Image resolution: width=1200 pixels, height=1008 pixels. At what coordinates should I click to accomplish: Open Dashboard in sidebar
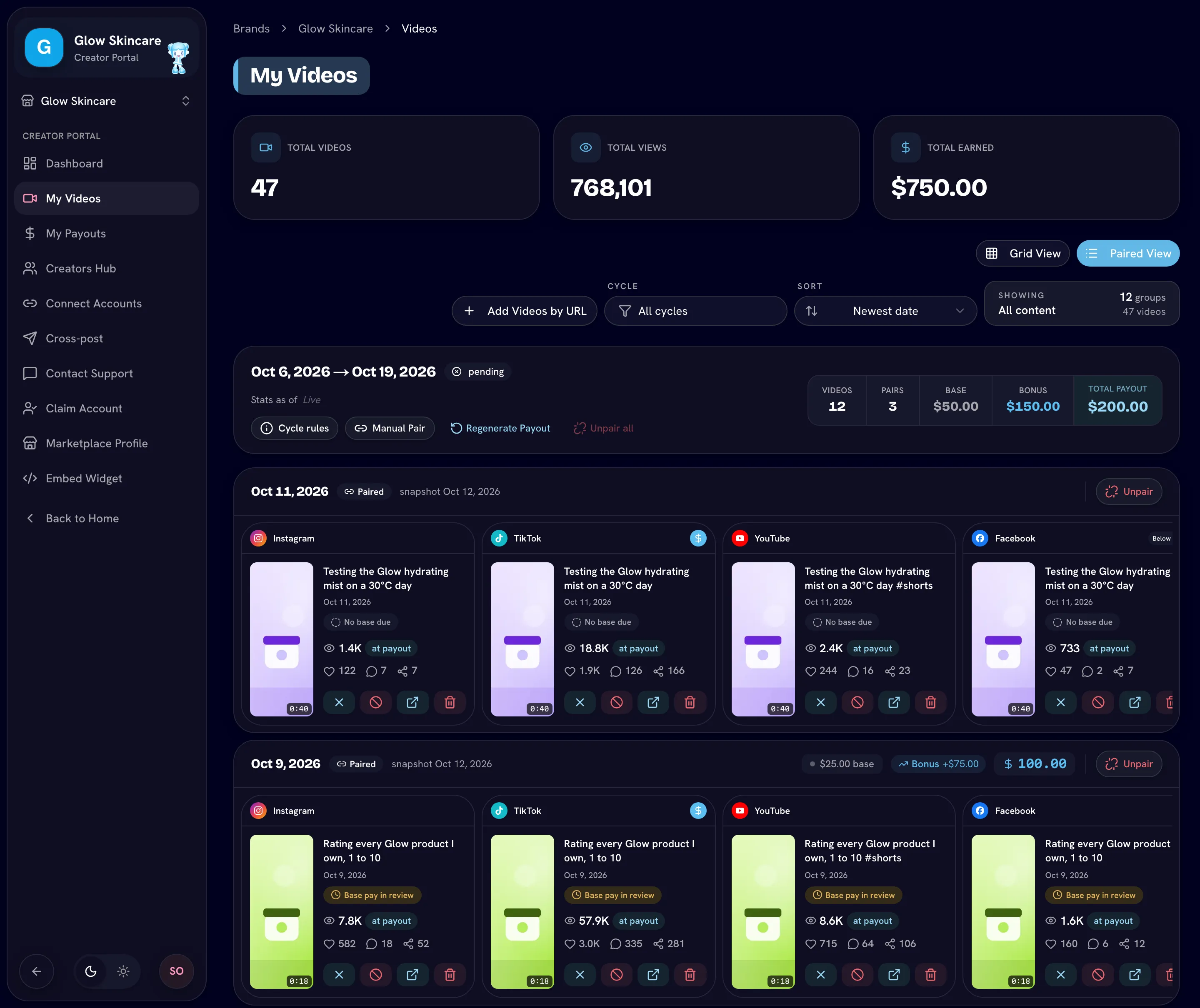pyautogui.click(x=106, y=163)
